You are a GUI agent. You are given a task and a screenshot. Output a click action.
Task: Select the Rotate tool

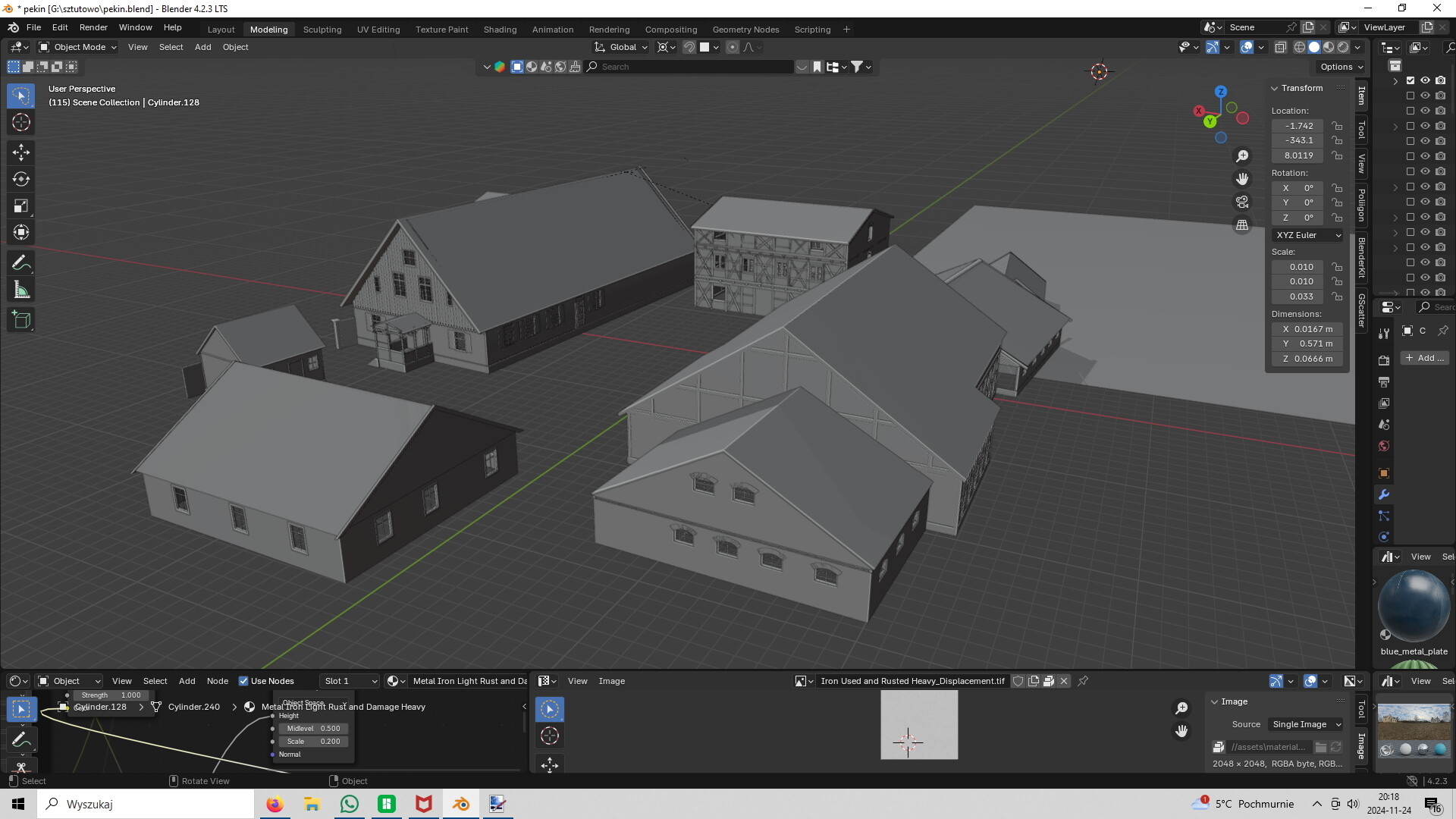click(21, 179)
